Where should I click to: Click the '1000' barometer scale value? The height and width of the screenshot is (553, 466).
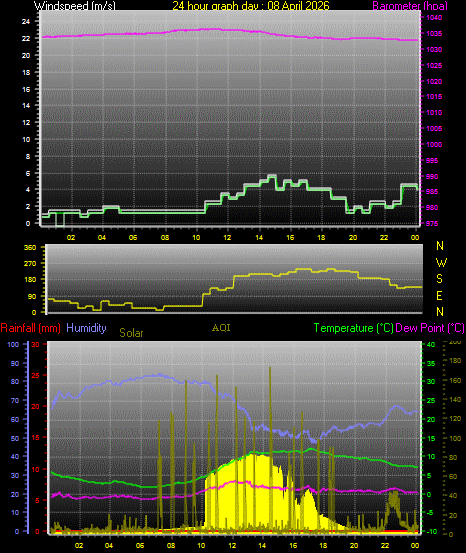coord(434,145)
